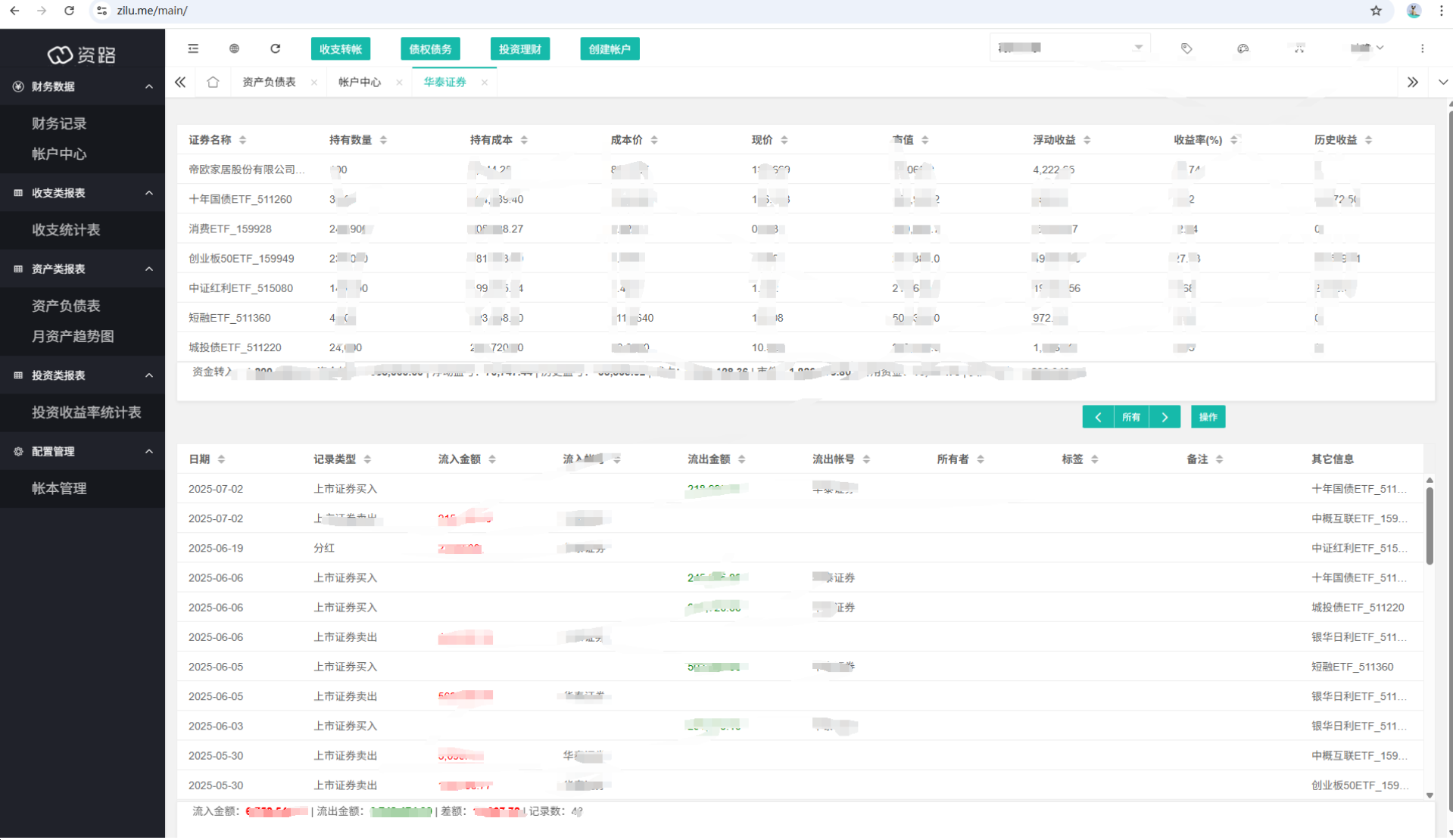Switch to the 资产负债表 tab

point(269,82)
